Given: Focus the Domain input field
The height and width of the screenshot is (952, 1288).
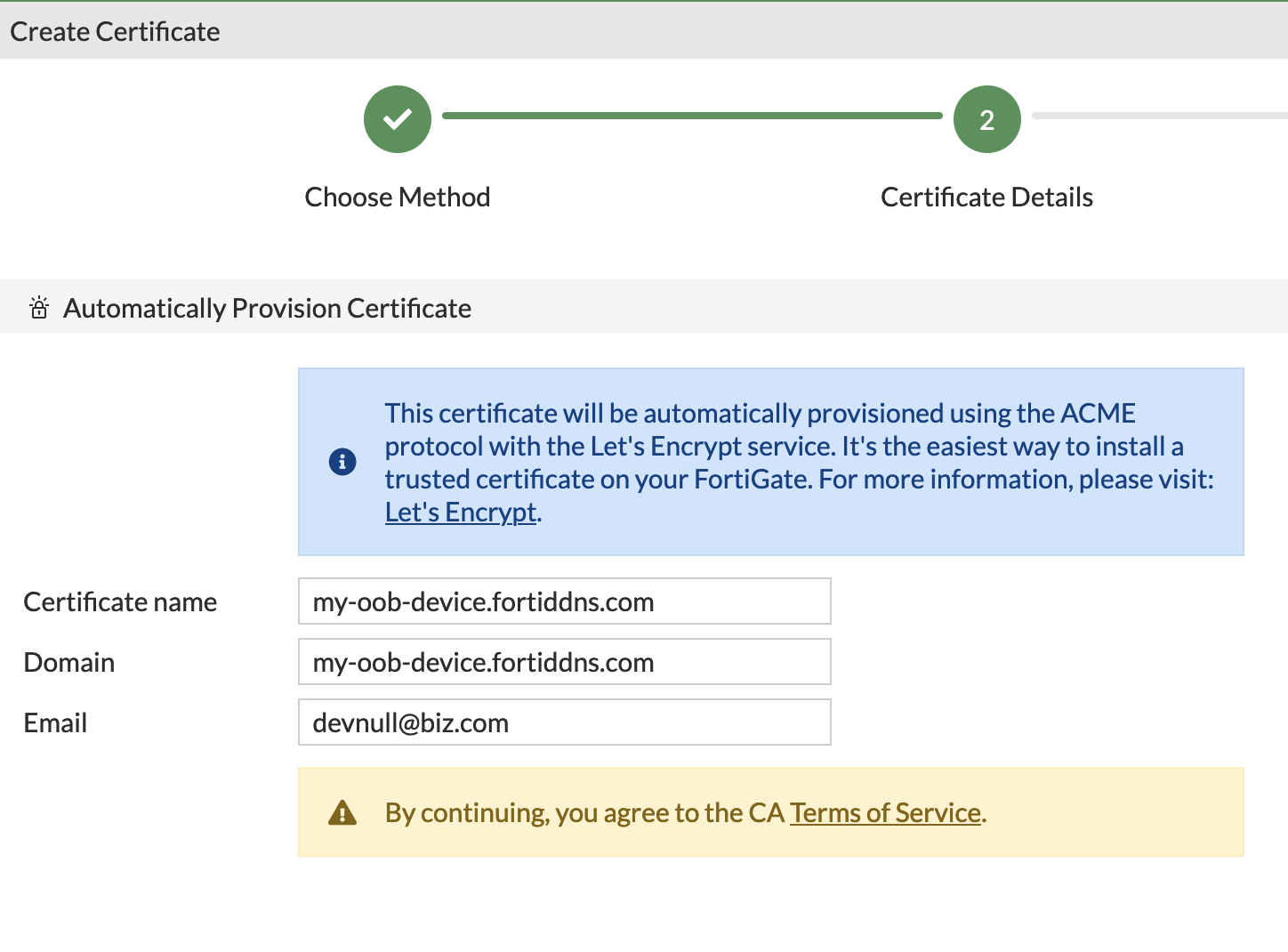Looking at the screenshot, I should tap(565, 662).
